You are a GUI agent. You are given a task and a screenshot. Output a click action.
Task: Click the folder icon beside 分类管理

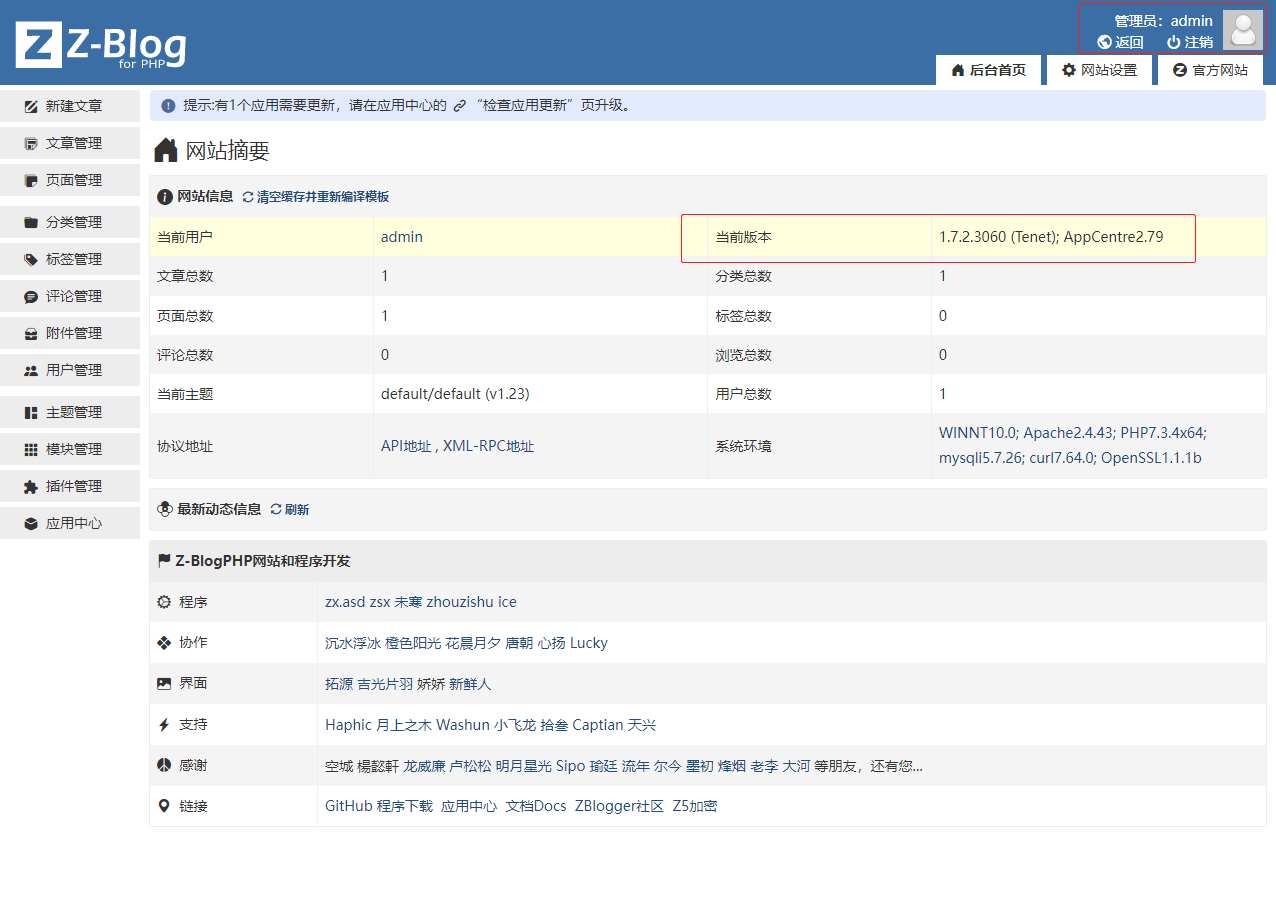(31, 222)
